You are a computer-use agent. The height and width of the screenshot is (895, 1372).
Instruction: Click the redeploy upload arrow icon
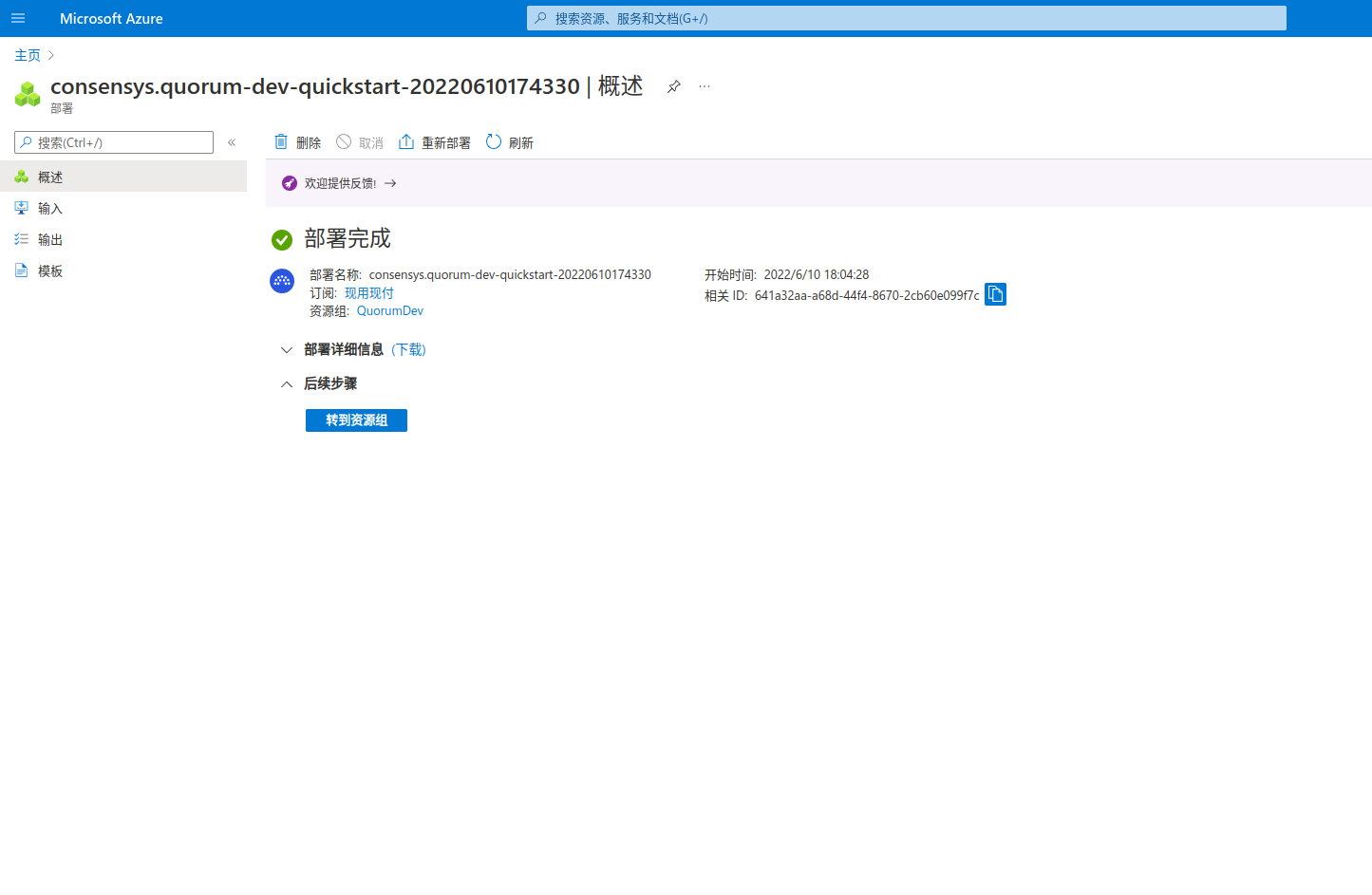[x=406, y=141]
